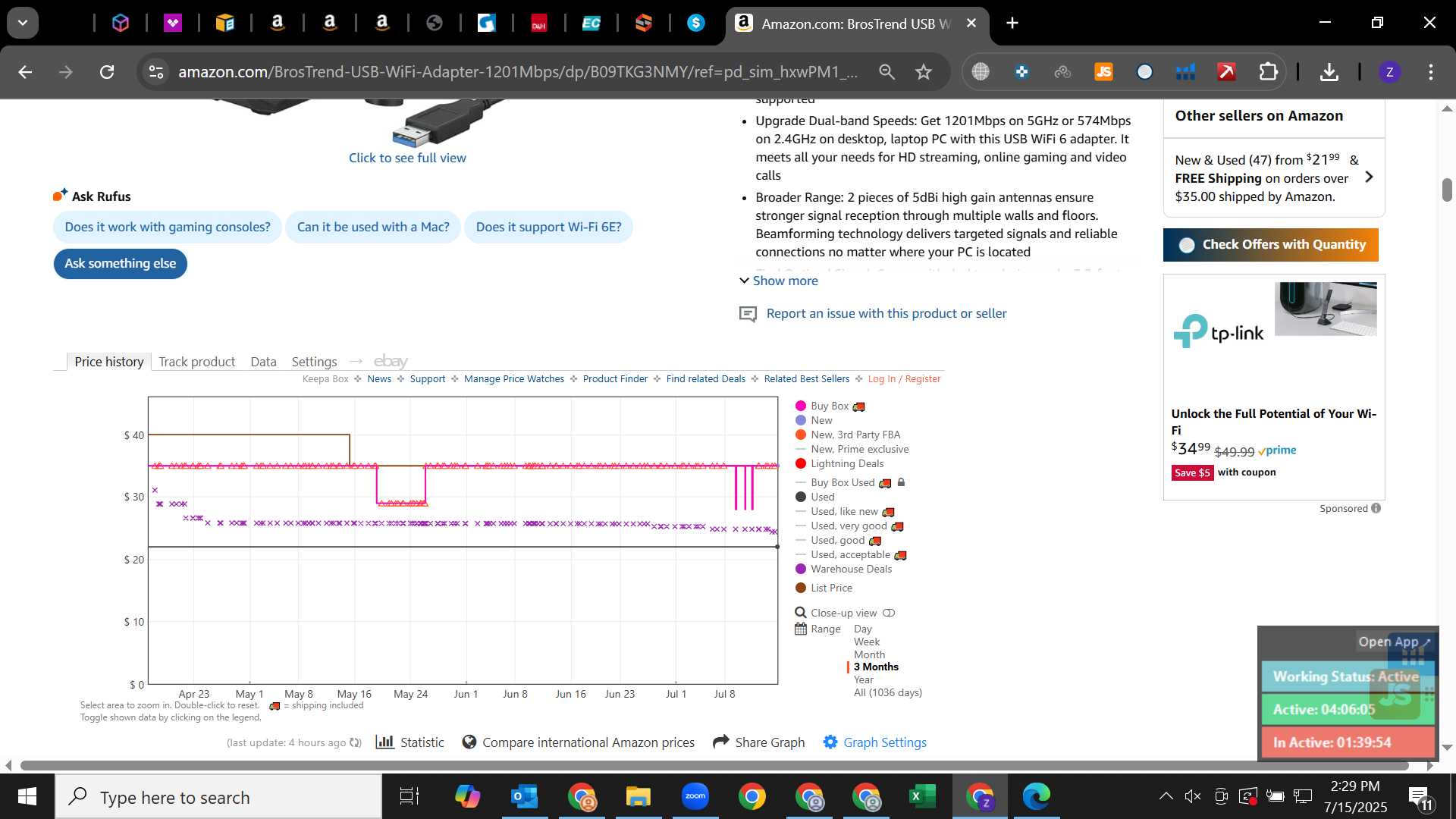1456x819 pixels.
Task: Select the Year range option
Action: [x=864, y=679]
